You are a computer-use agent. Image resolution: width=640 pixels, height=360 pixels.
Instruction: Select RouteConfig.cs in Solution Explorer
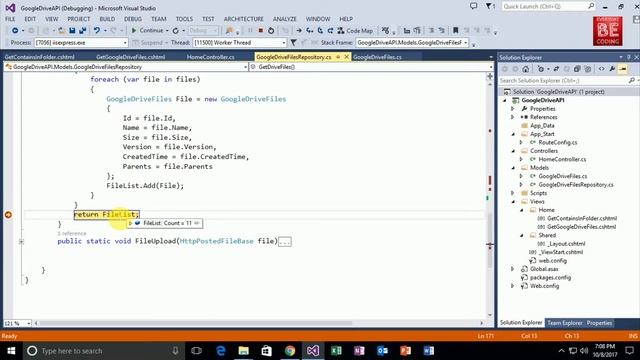point(558,142)
